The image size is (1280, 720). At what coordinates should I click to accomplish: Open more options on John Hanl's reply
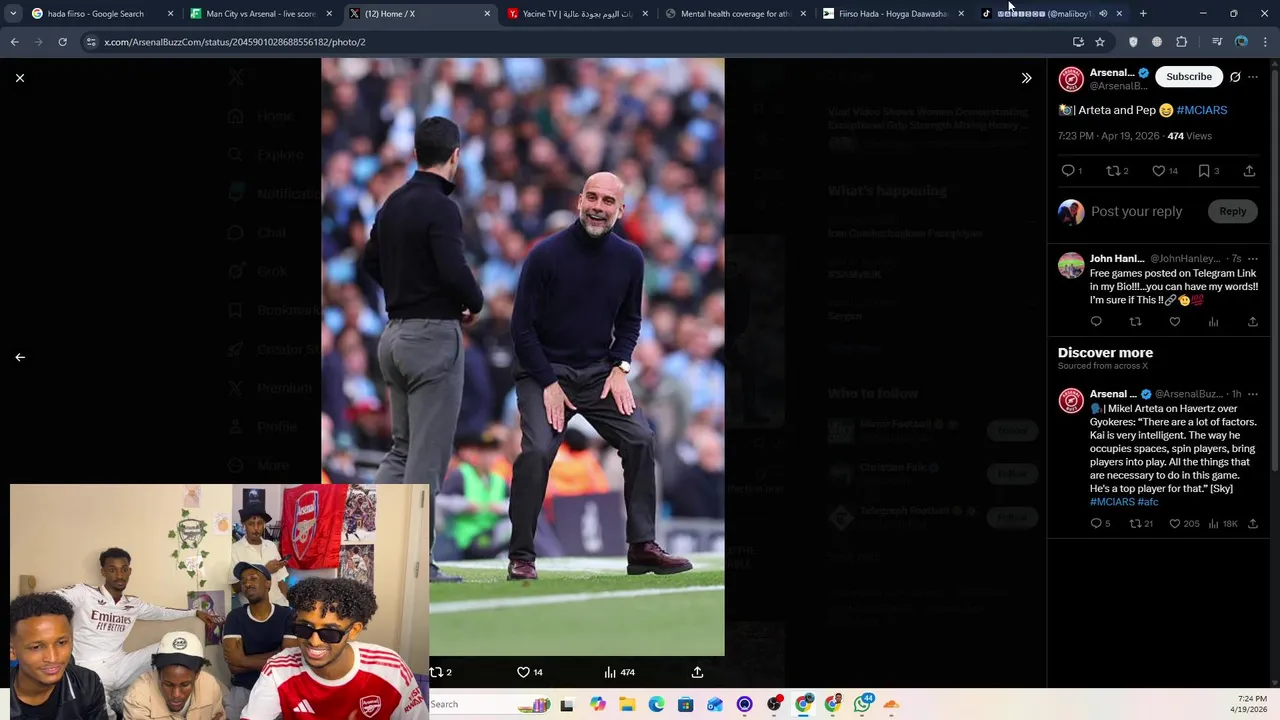pos(1253,259)
